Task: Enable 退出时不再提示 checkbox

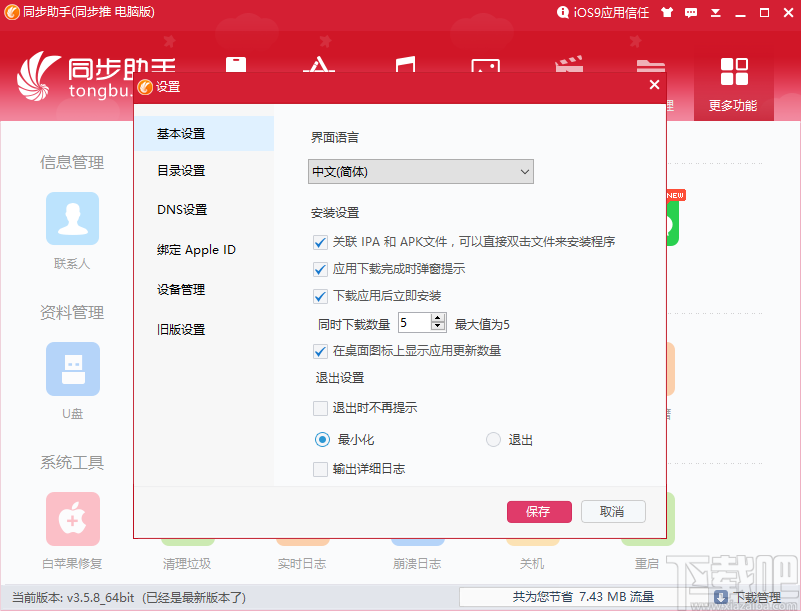Action: 320,408
